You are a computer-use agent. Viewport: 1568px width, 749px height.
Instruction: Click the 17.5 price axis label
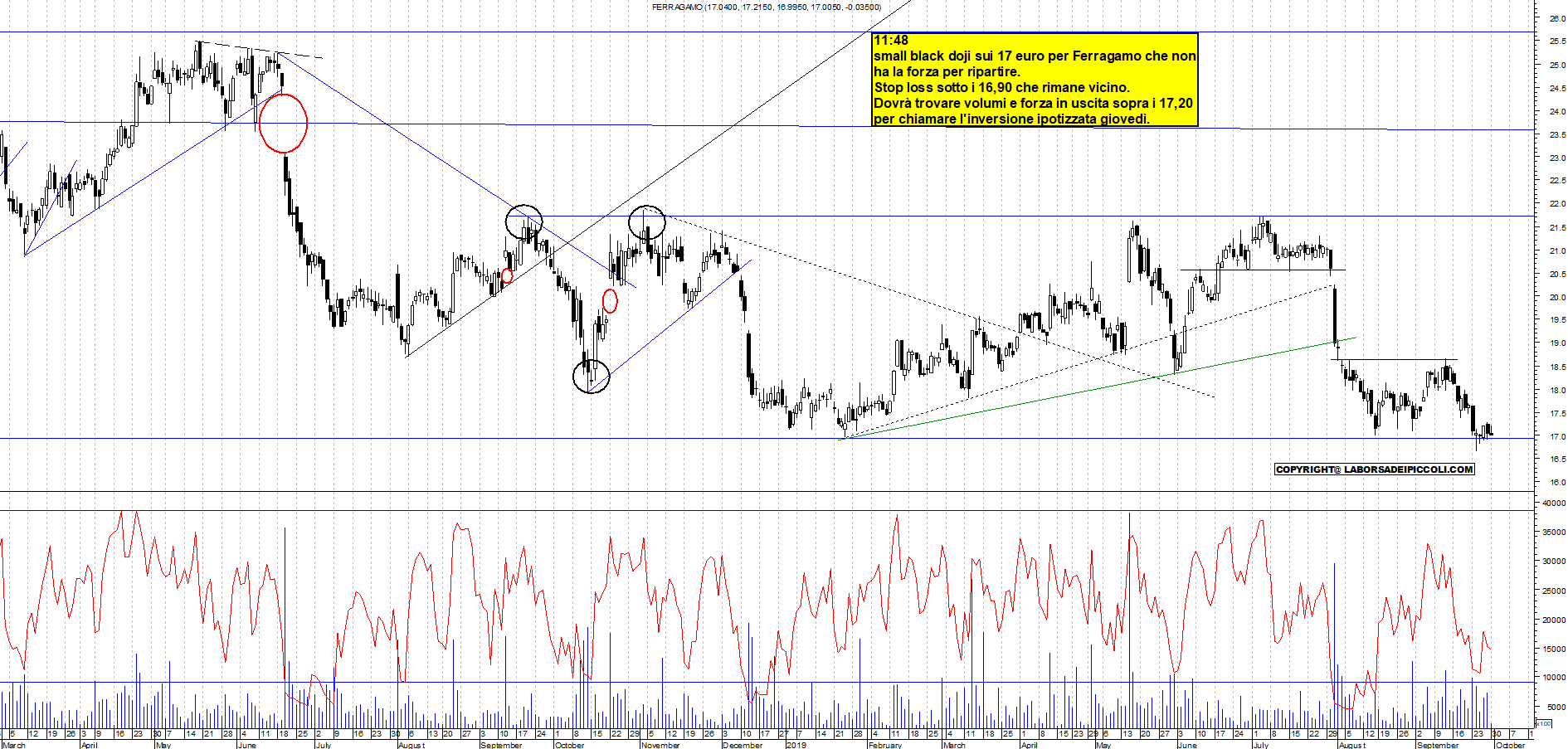1557,413
